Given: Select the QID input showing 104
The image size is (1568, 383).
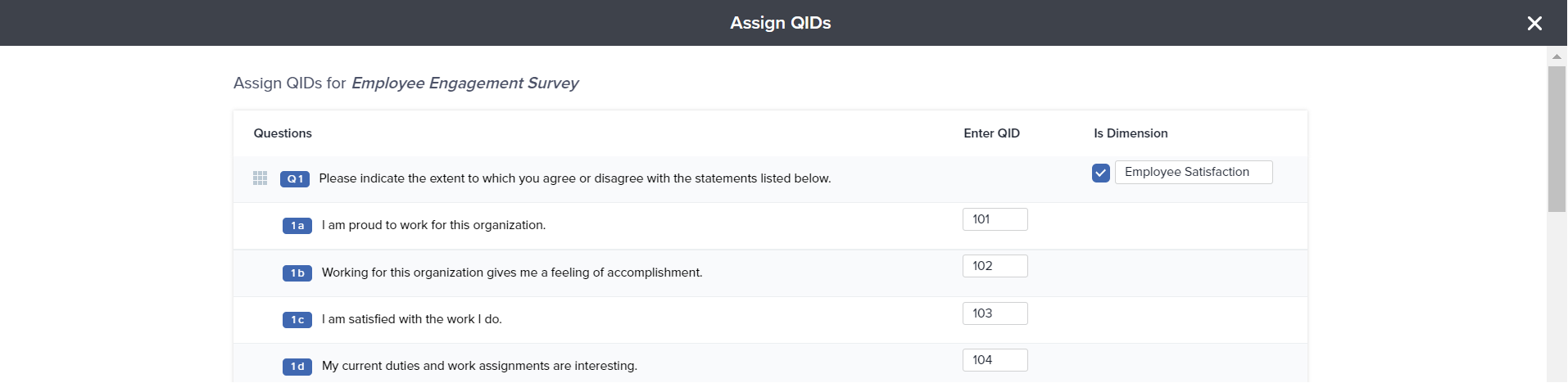Looking at the screenshot, I should point(995,360).
